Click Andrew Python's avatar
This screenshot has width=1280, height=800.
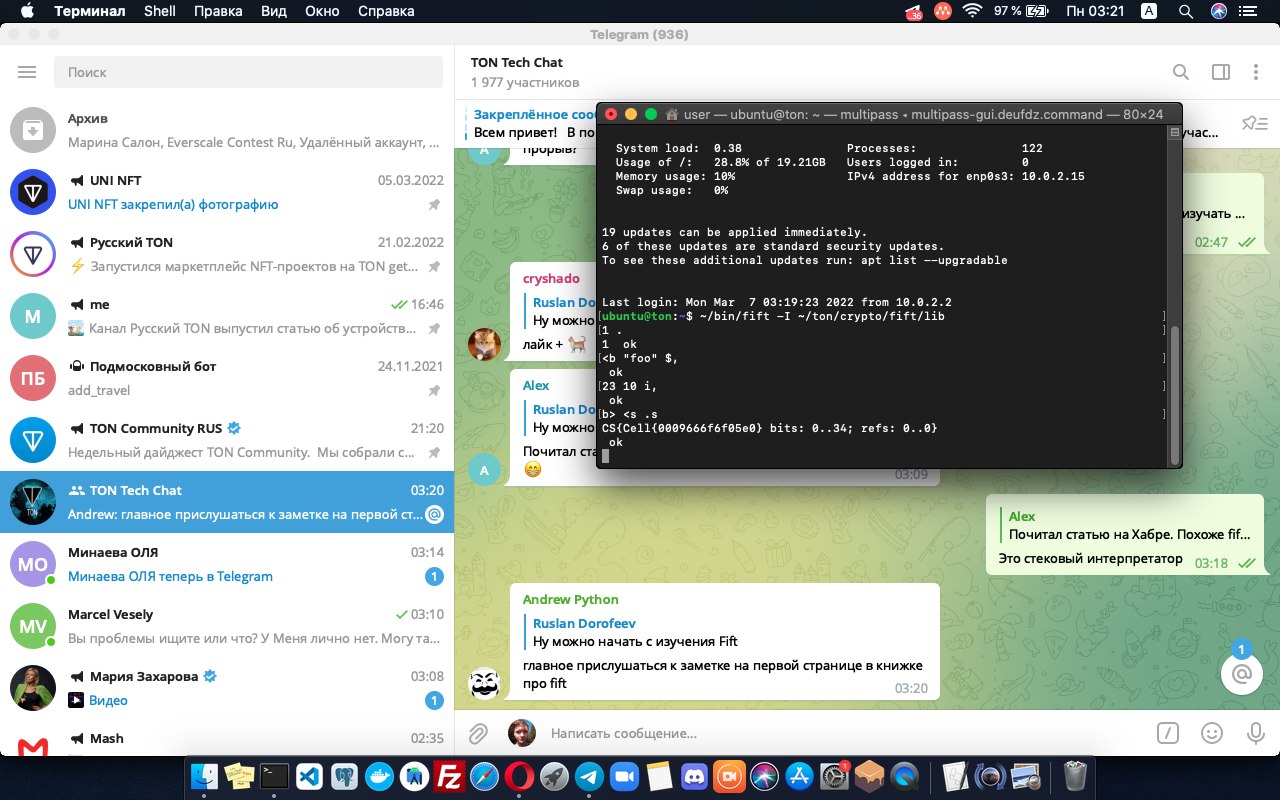[x=485, y=683]
